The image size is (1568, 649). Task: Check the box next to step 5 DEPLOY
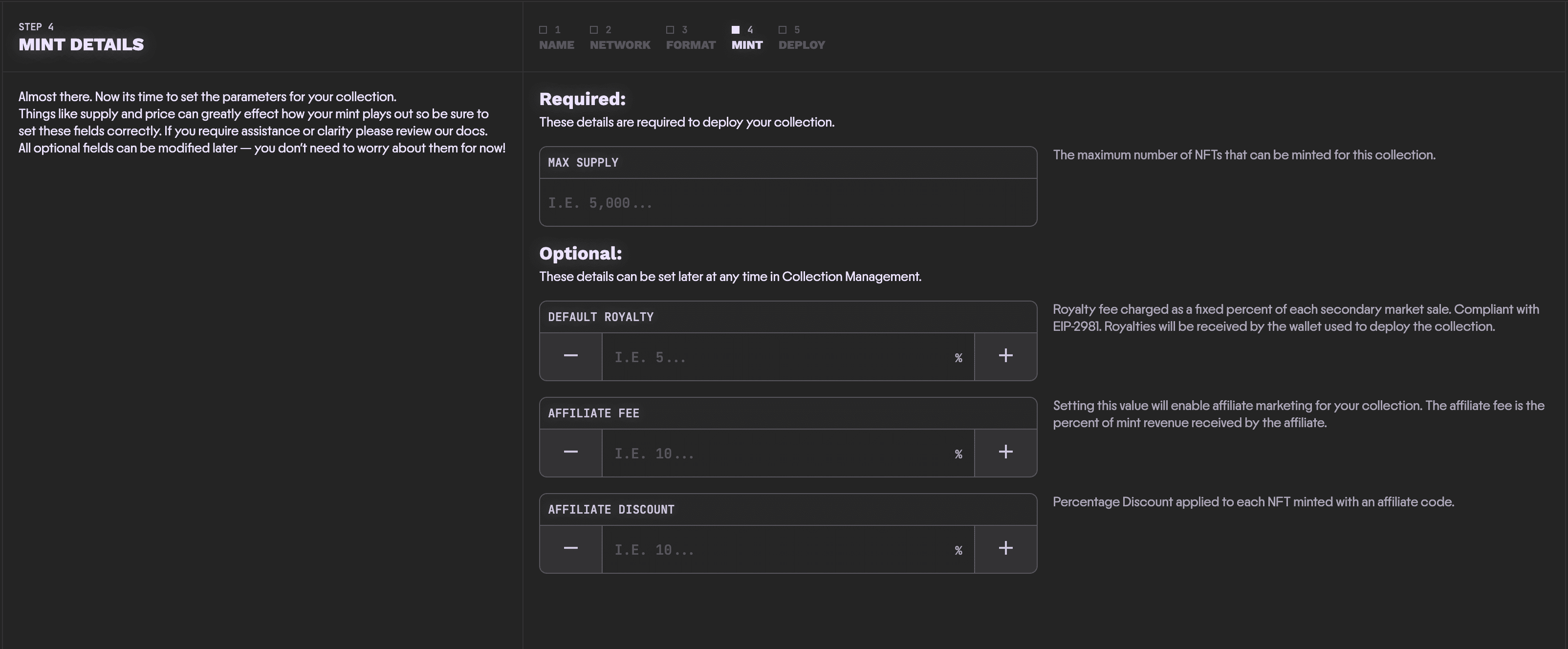(782, 29)
